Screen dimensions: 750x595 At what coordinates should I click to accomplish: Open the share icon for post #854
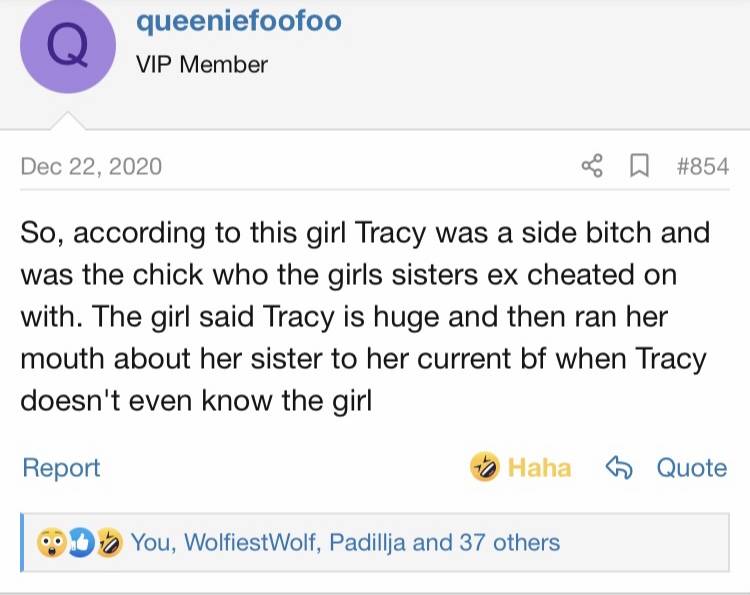592,166
